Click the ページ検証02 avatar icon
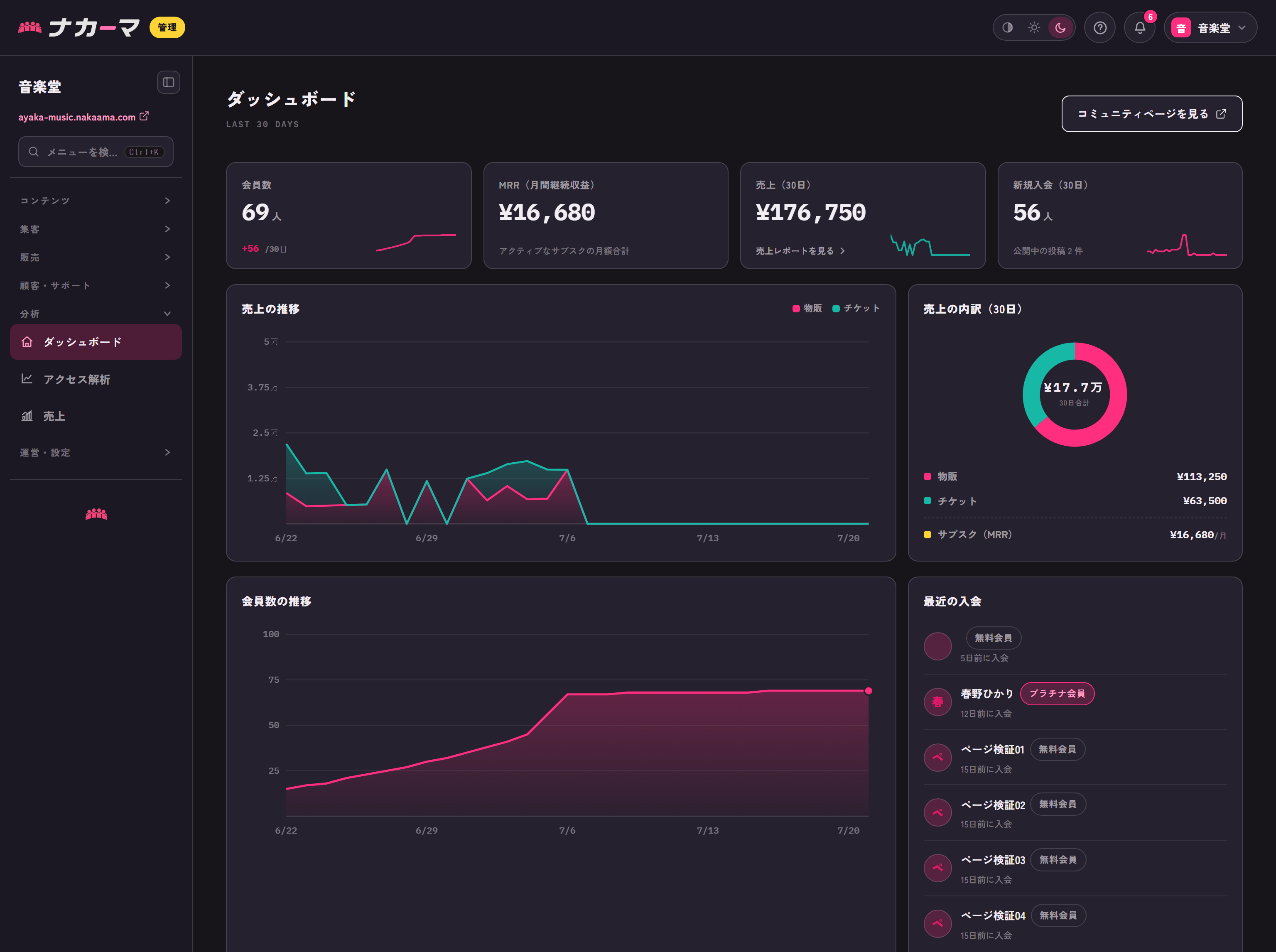Image resolution: width=1276 pixels, height=952 pixels. [938, 812]
